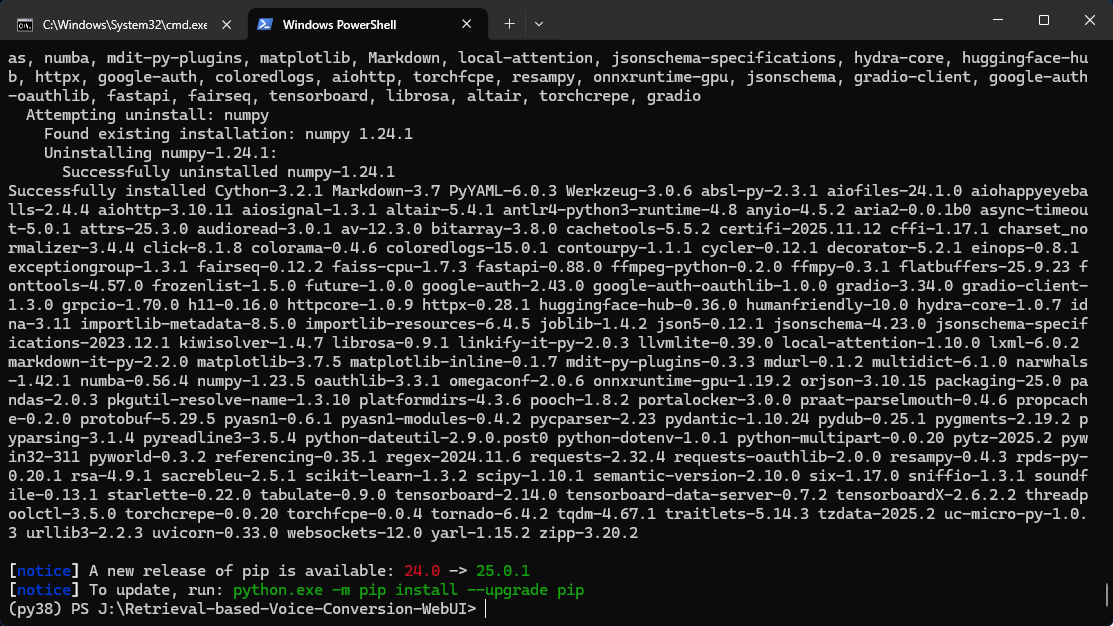Screen dimensions: 1113x626
Task: Maximize the terminal window
Action: [1043, 20]
